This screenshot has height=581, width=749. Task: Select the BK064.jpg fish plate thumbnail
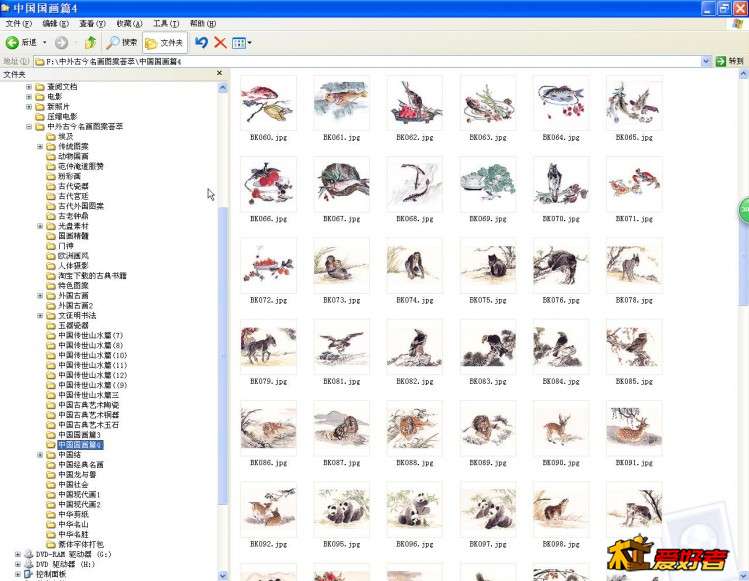tap(561, 103)
